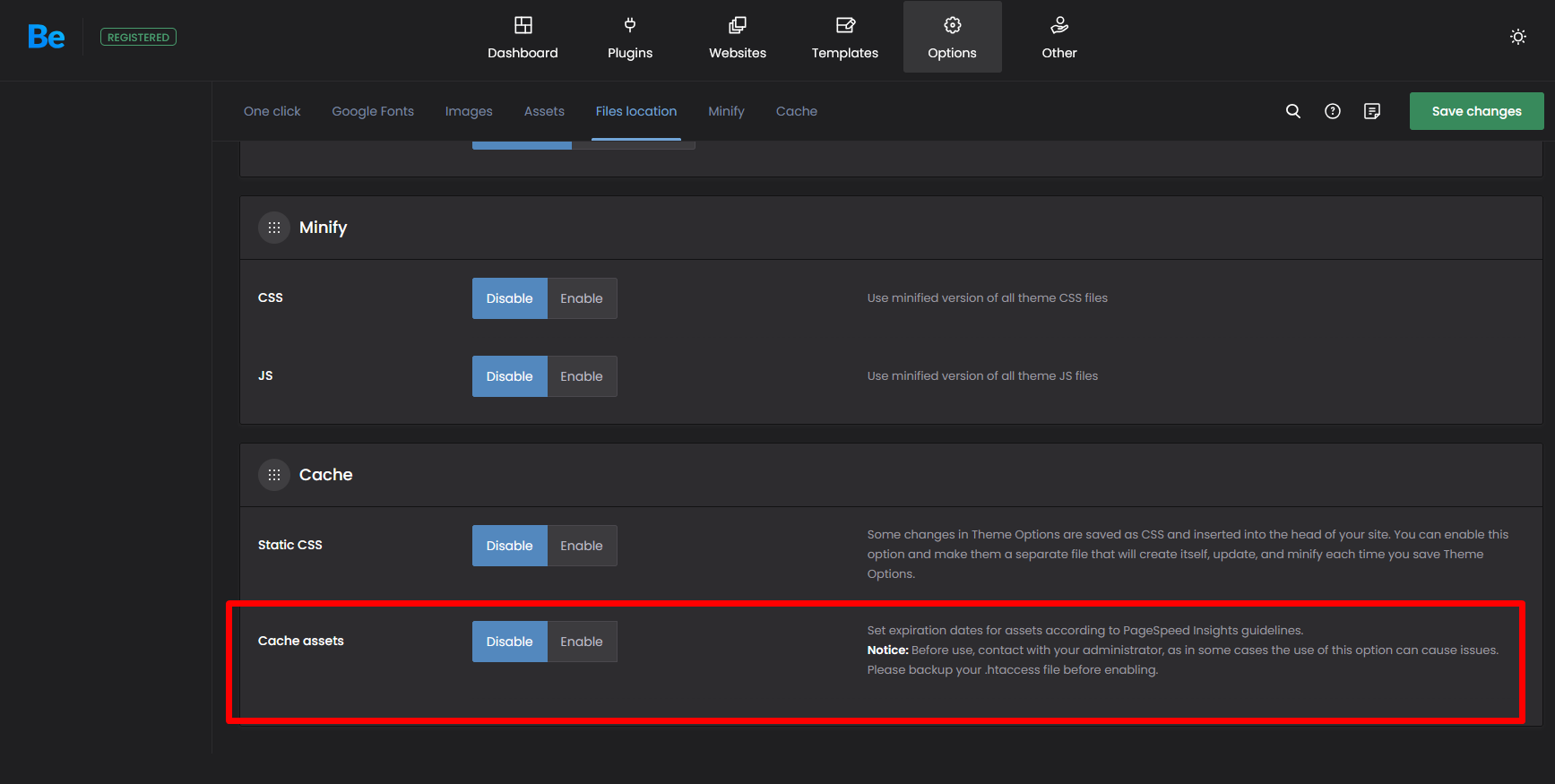Switch to the Google Fonts tab

[373, 111]
